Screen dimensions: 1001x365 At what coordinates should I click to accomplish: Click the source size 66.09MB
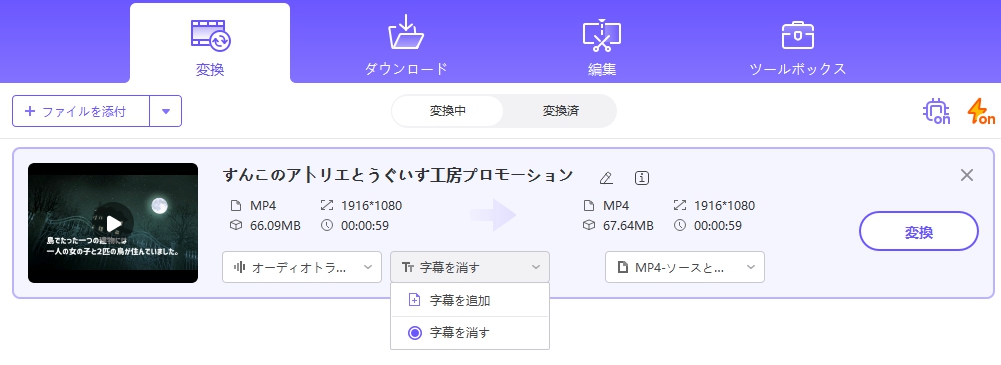(275, 225)
